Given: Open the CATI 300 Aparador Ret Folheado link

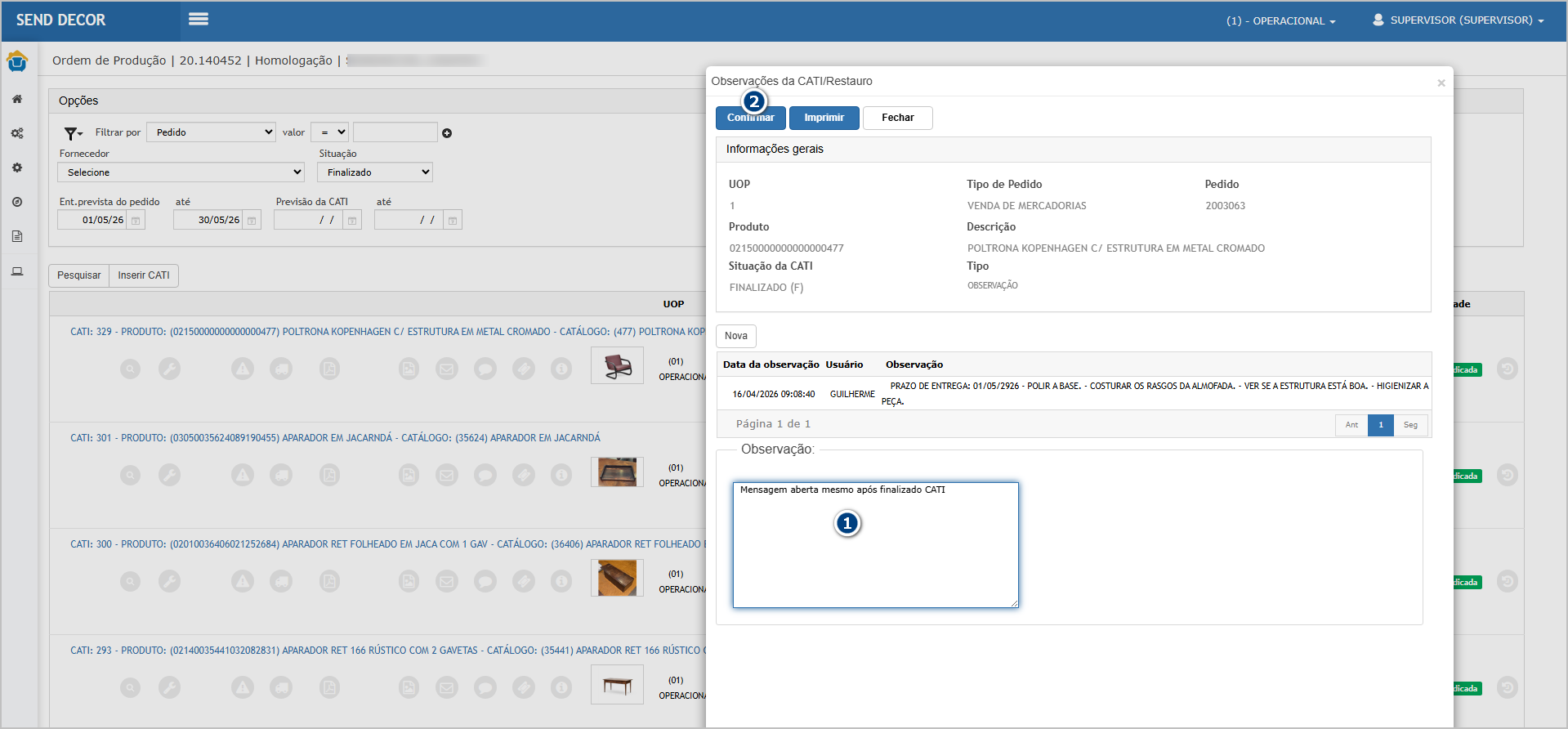Looking at the screenshot, I should coord(387,544).
